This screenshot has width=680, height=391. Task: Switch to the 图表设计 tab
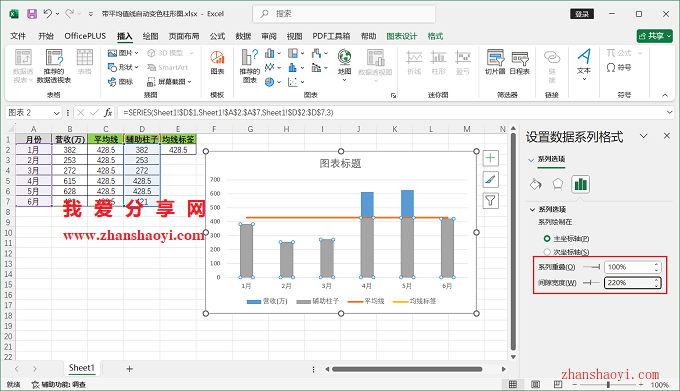click(402, 36)
